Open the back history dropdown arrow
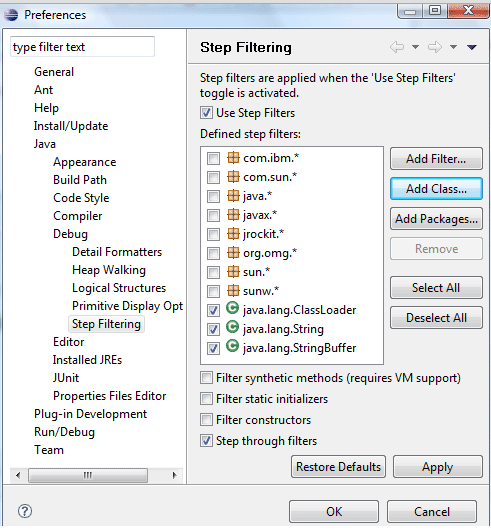This screenshot has width=491, height=531. (415, 47)
